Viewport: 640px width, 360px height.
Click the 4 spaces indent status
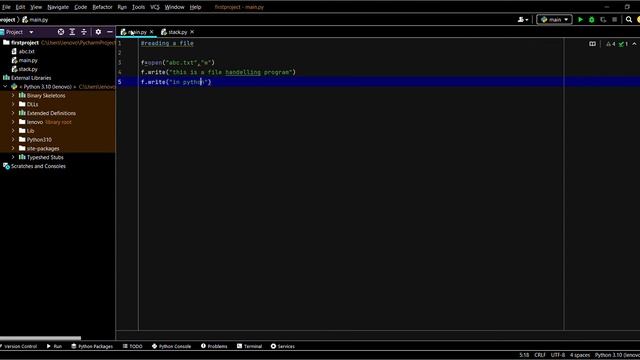click(x=580, y=355)
